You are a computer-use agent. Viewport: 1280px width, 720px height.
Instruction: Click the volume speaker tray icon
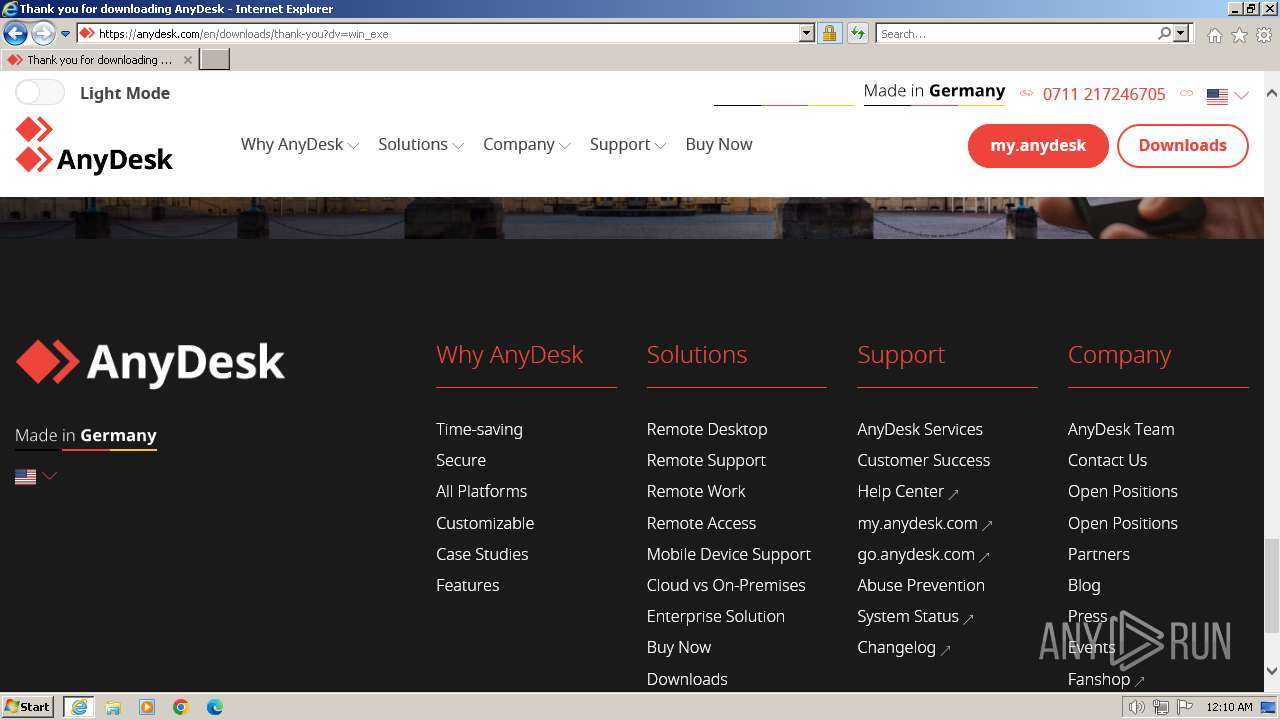(x=1137, y=707)
